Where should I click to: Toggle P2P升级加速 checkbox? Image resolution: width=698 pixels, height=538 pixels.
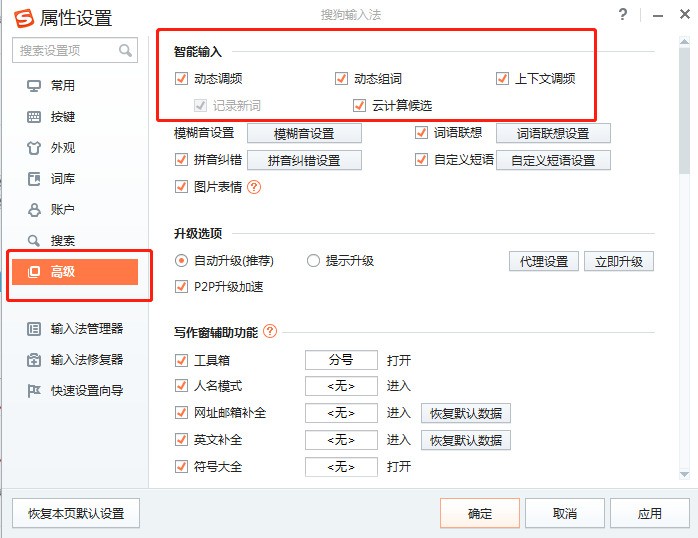(x=181, y=287)
